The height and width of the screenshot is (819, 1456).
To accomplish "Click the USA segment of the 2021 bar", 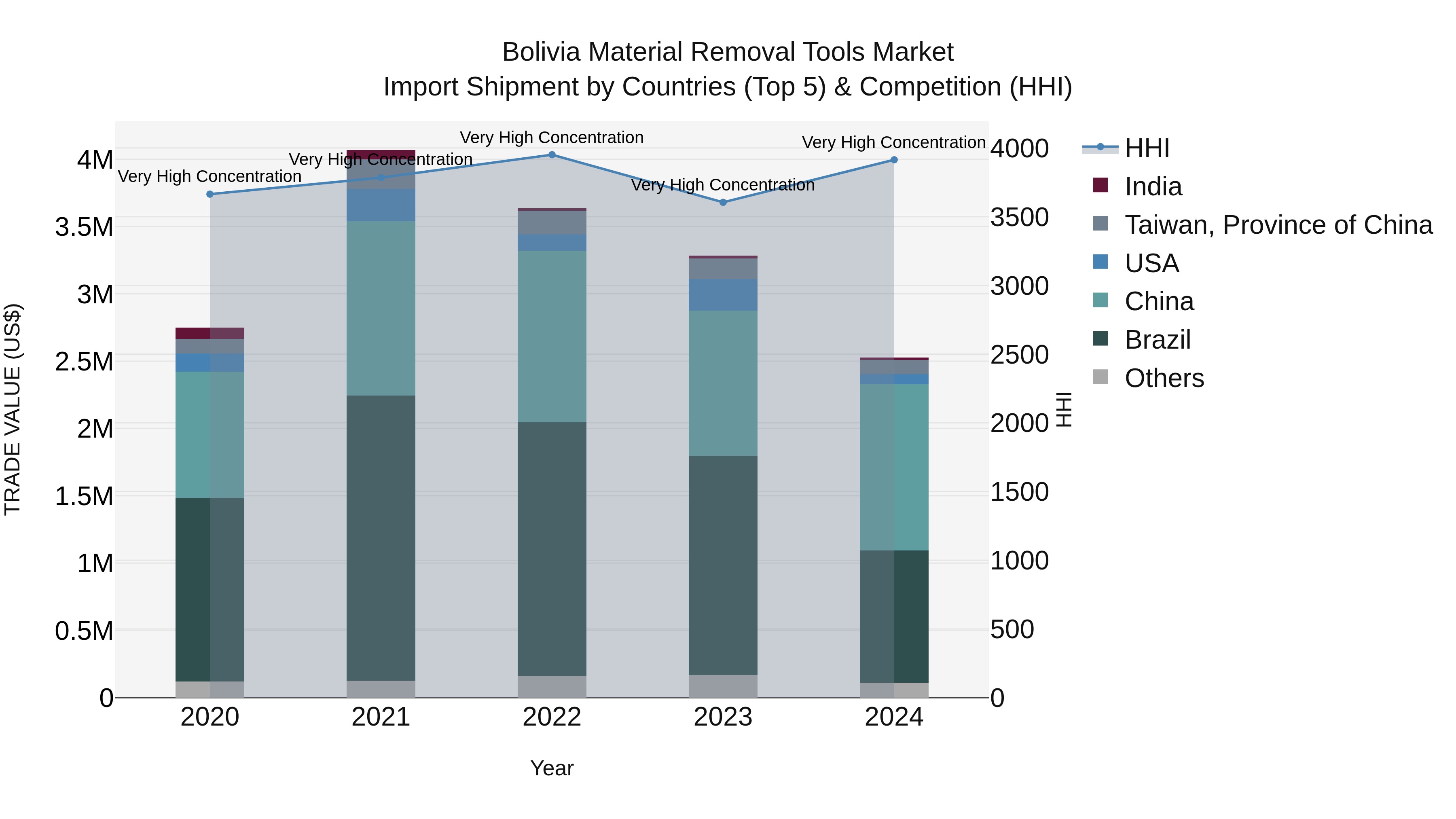I will [381, 205].
